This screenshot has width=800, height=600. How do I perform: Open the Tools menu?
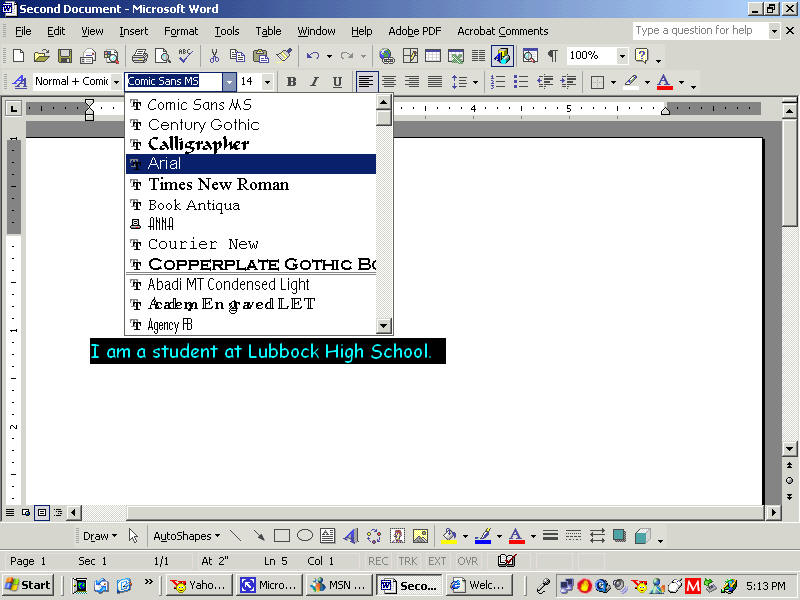pyautogui.click(x=227, y=31)
